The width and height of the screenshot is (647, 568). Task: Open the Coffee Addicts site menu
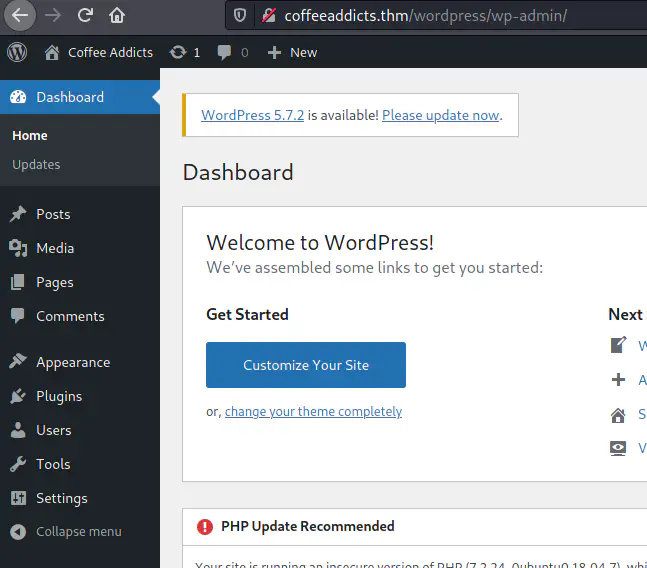coord(99,52)
